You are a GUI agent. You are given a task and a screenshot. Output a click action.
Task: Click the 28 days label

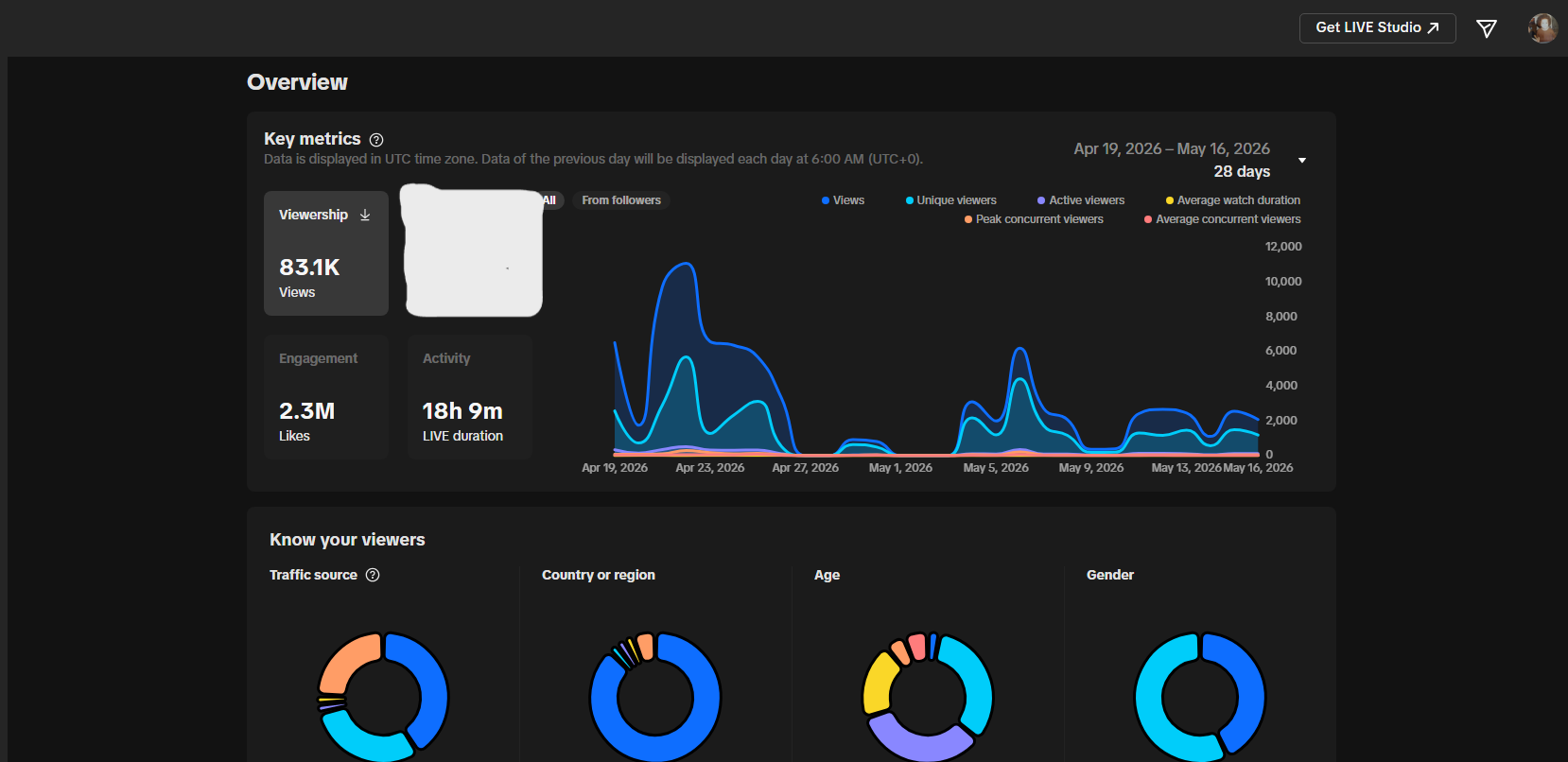(x=1242, y=172)
